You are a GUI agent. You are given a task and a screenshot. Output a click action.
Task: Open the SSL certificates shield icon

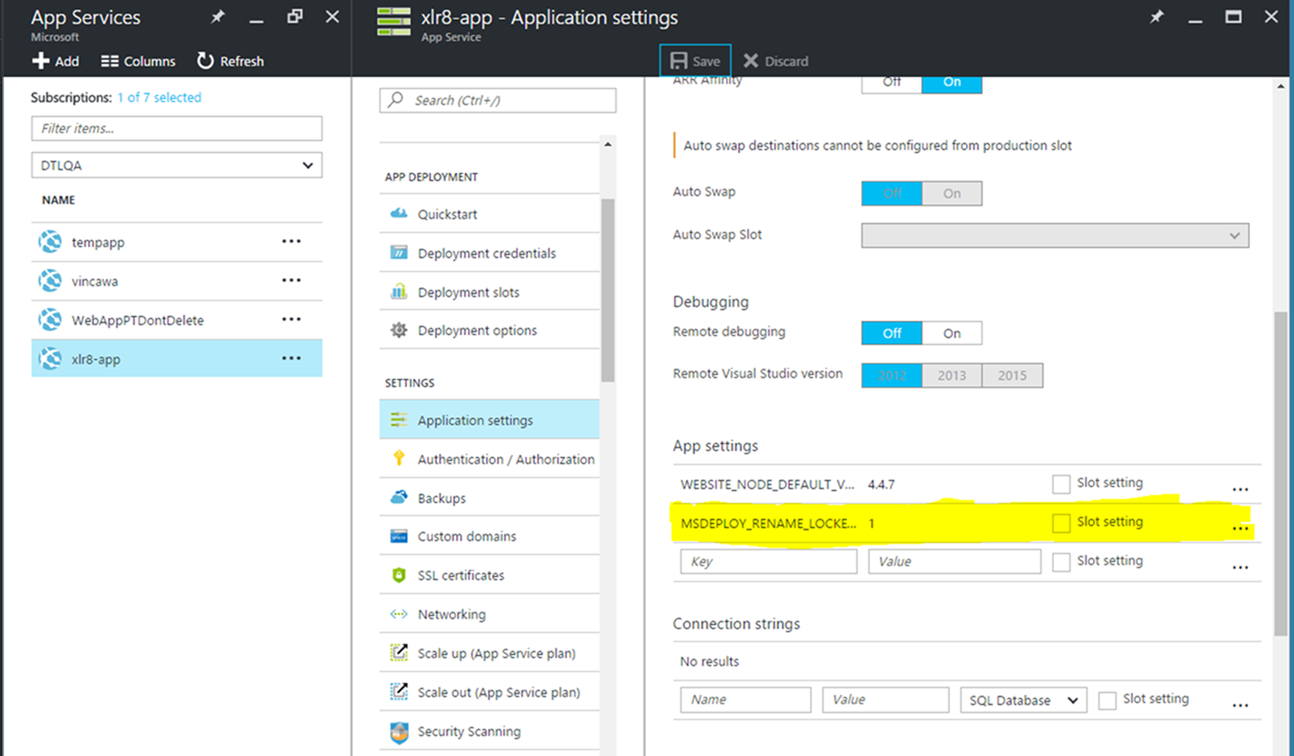tap(399, 576)
